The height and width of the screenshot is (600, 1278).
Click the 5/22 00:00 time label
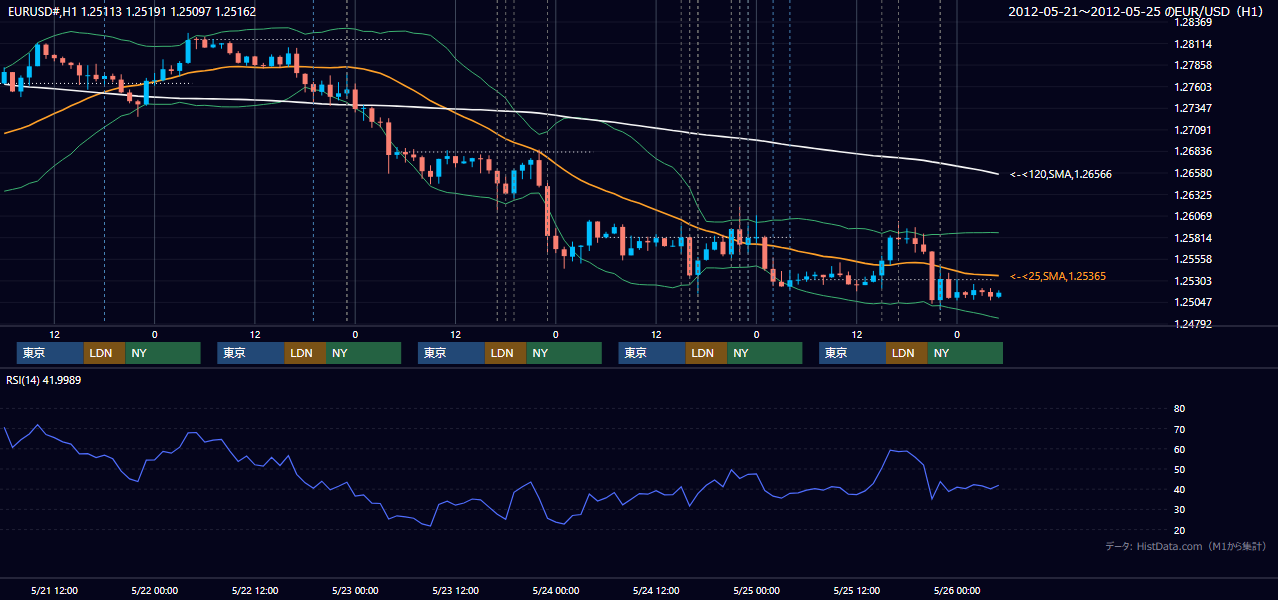[x=155, y=590]
